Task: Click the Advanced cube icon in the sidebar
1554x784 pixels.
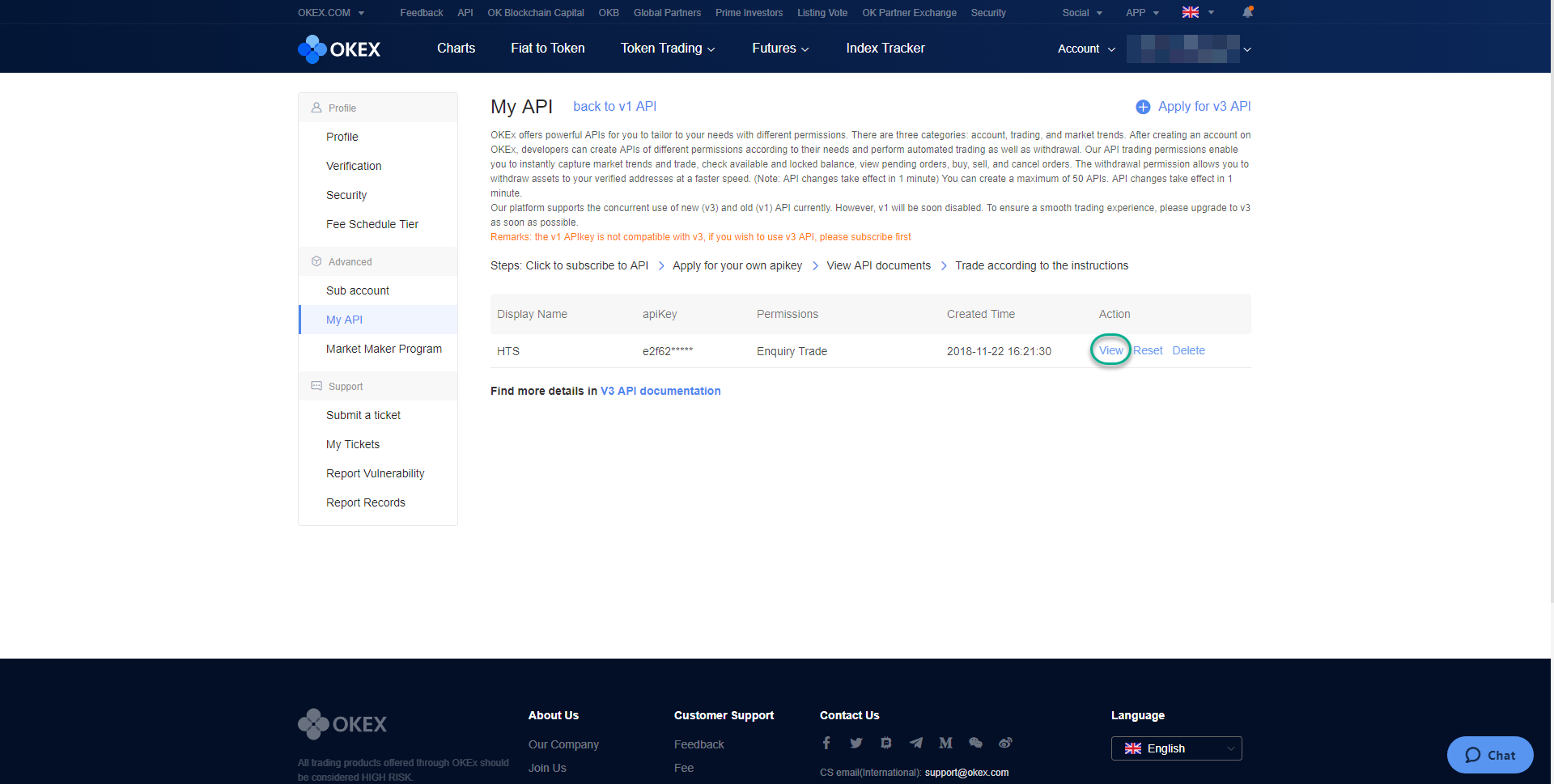Action: 316,261
